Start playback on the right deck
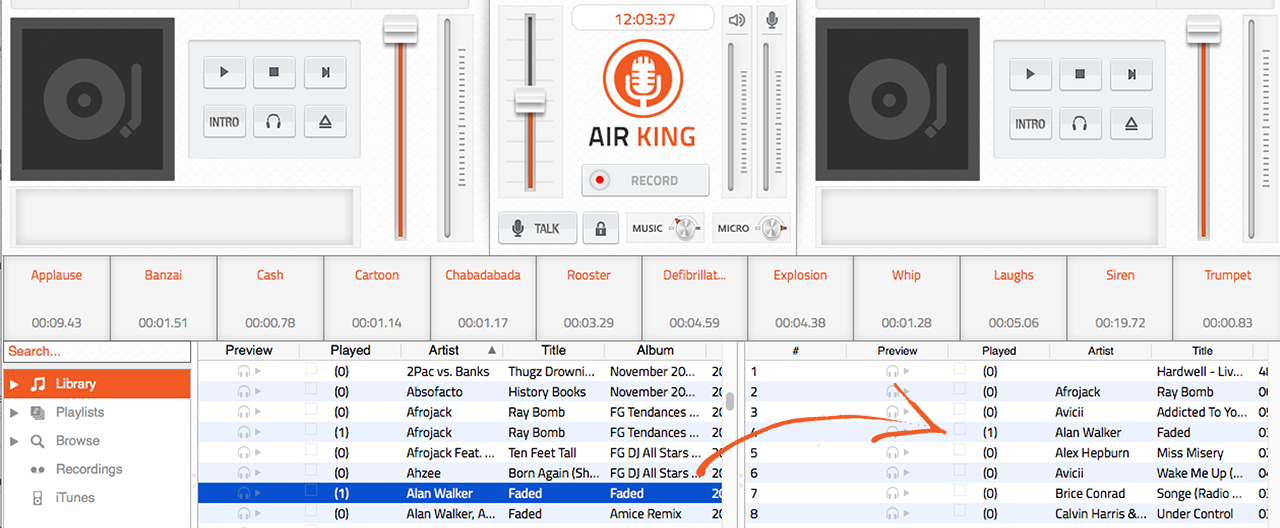The width and height of the screenshot is (1280, 528). [x=1030, y=73]
